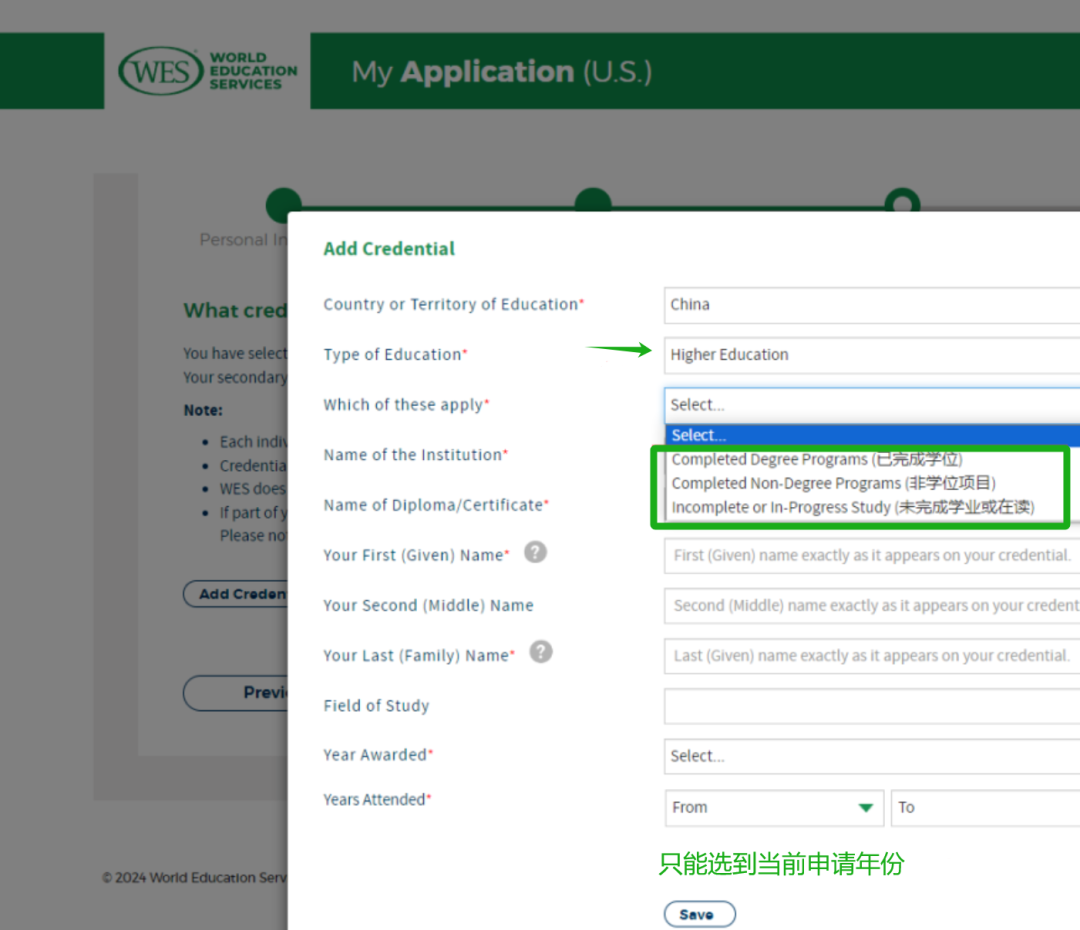The width and height of the screenshot is (1080, 930).
Task: Click the Previous button on the page
Action: (237, 693)
